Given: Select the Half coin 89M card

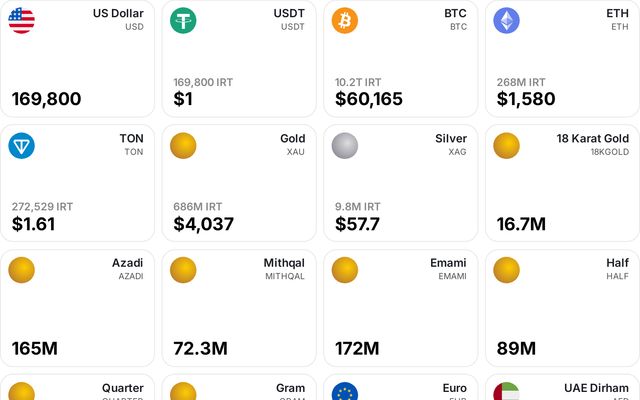Looking at the screenshot, I should 562,308.
